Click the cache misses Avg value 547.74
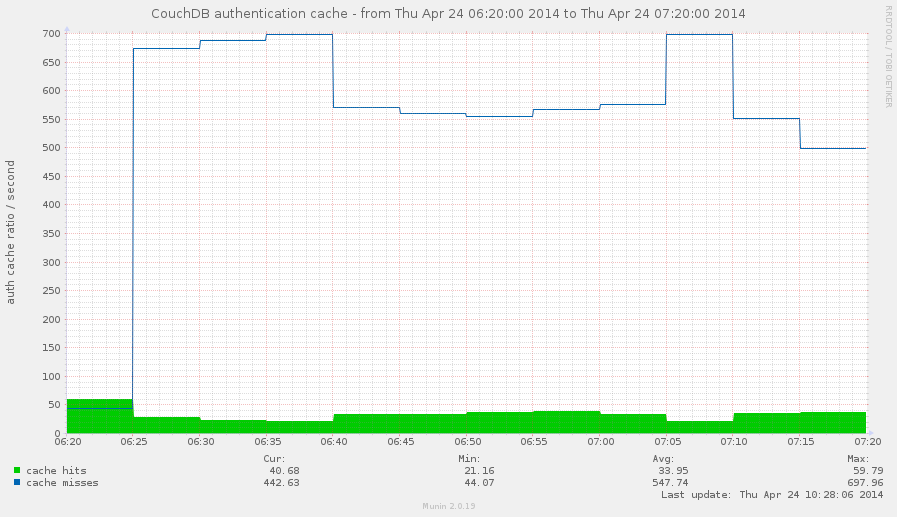Viewport: 897px width, 517px height. (x=670, y=483)
